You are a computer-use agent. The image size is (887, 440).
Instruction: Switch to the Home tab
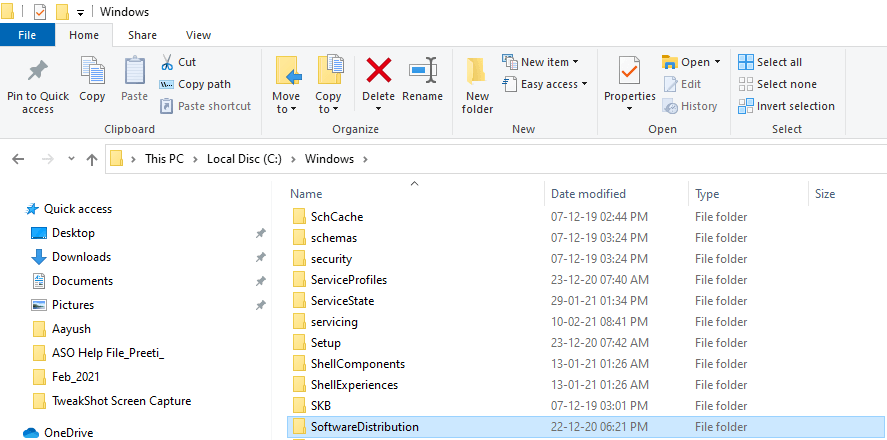click(84, 35)
